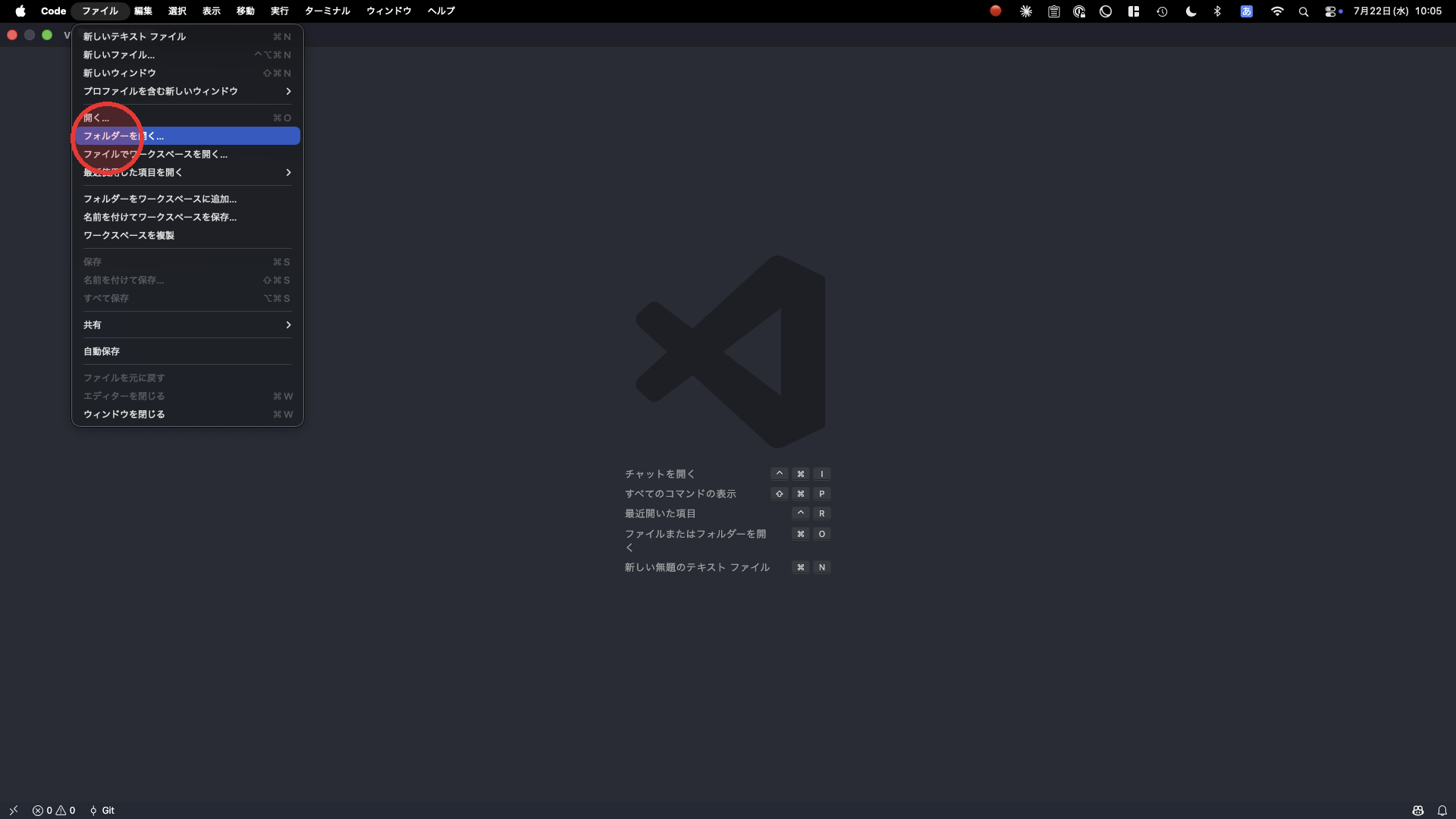Close the ファイル menu in menu bar
This screenshot has height=819, width=1456.
[x=100, y=11]
